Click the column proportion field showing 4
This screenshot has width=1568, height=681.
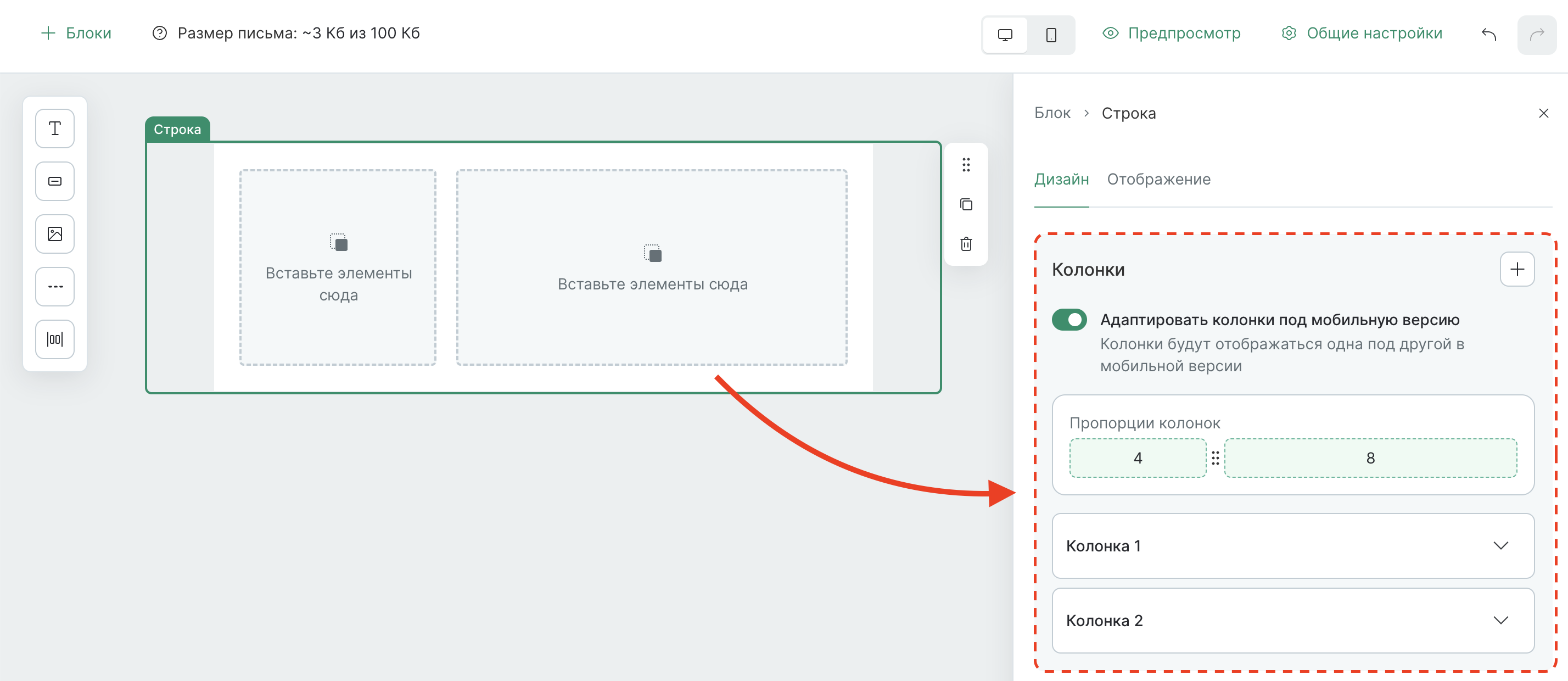tap(1137, 457)
